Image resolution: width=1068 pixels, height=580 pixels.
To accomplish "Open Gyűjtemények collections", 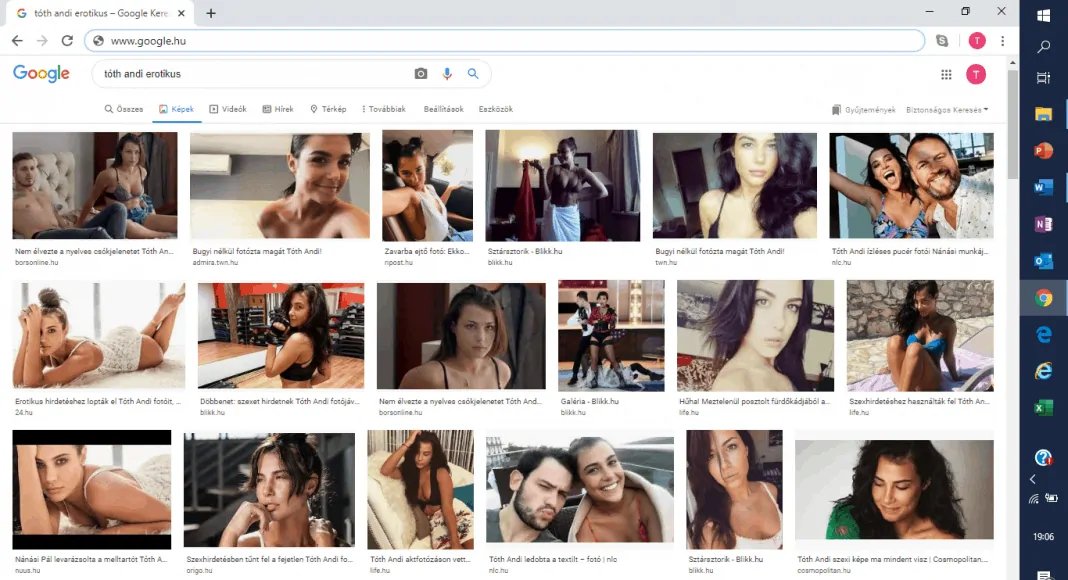I will [x=864, y=109].
